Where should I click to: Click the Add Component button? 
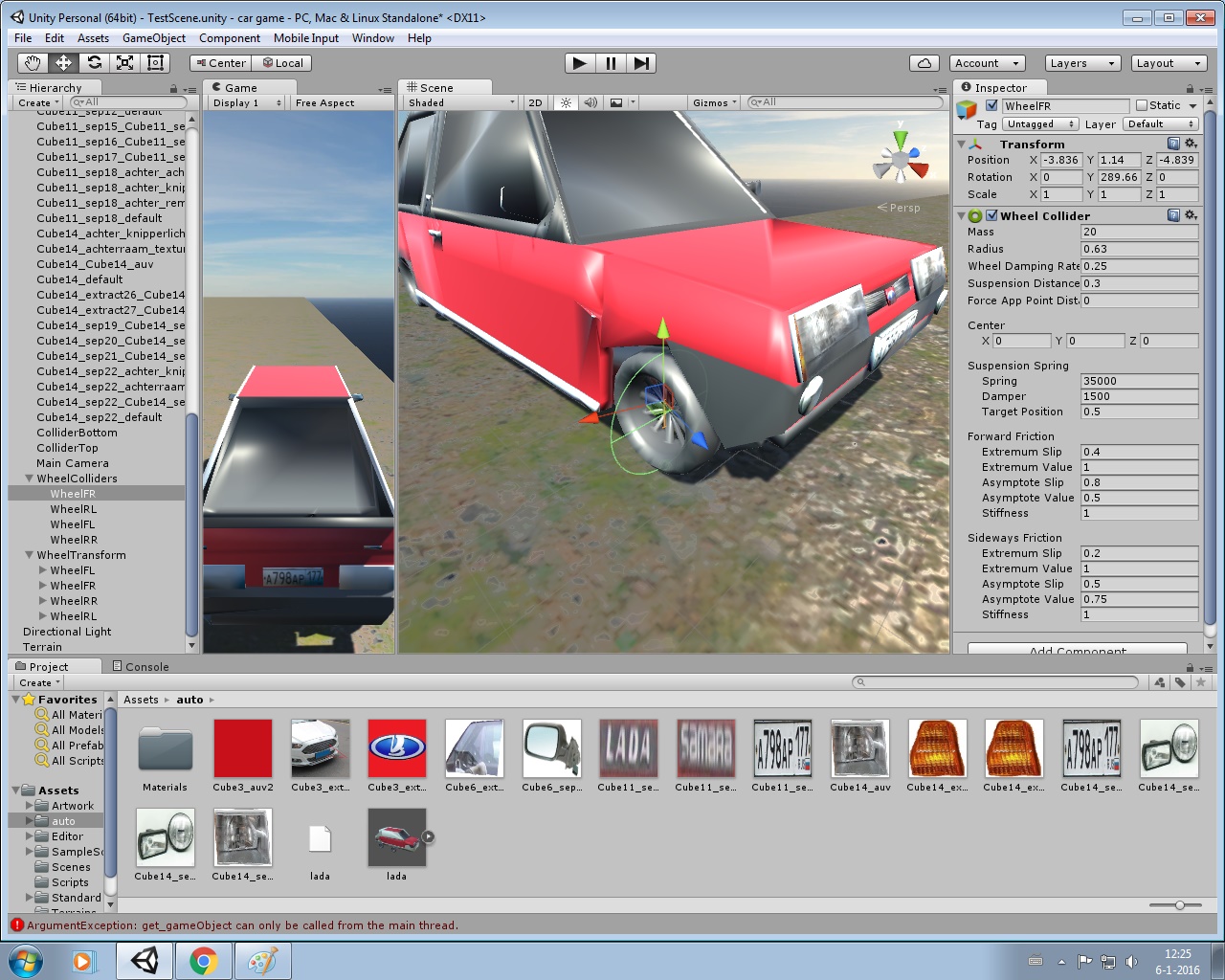1075,650
